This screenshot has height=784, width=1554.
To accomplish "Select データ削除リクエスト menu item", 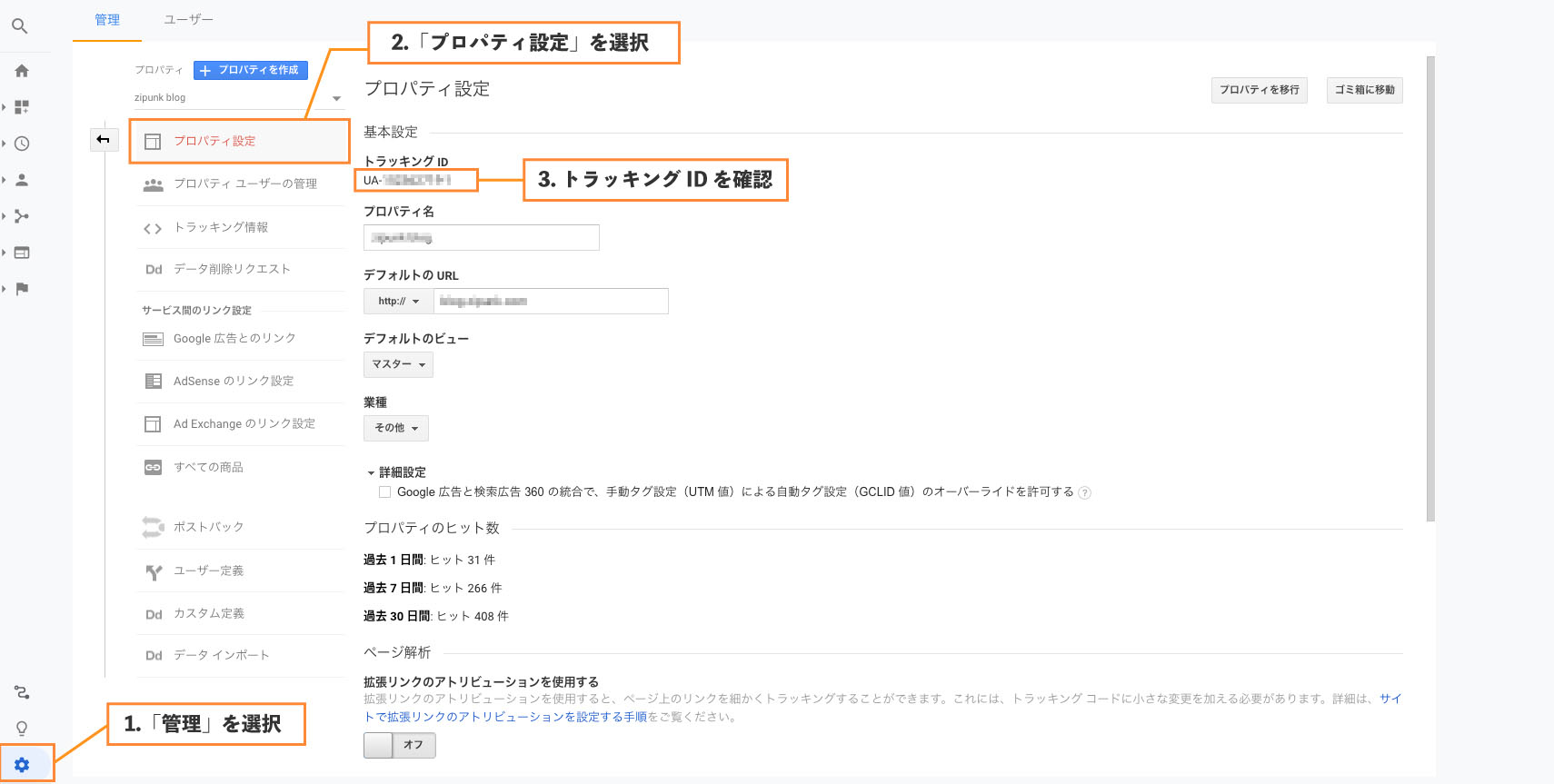I will (x=240, y=270).
